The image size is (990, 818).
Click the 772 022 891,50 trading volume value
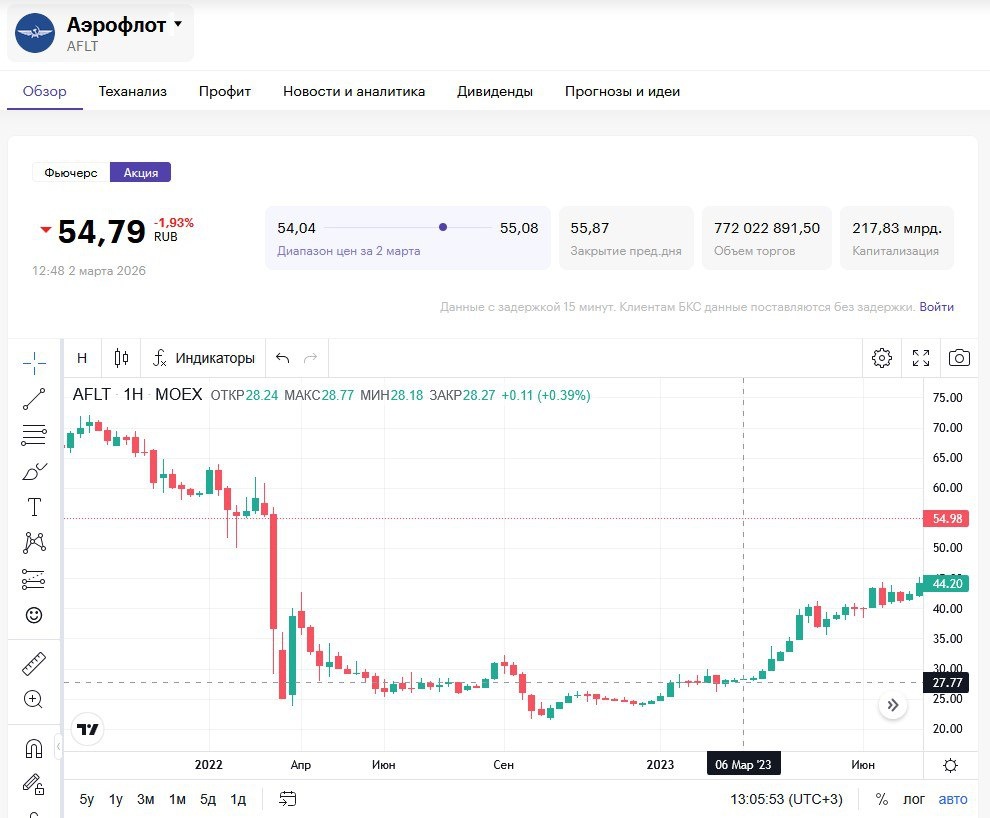tap(767, 228)
